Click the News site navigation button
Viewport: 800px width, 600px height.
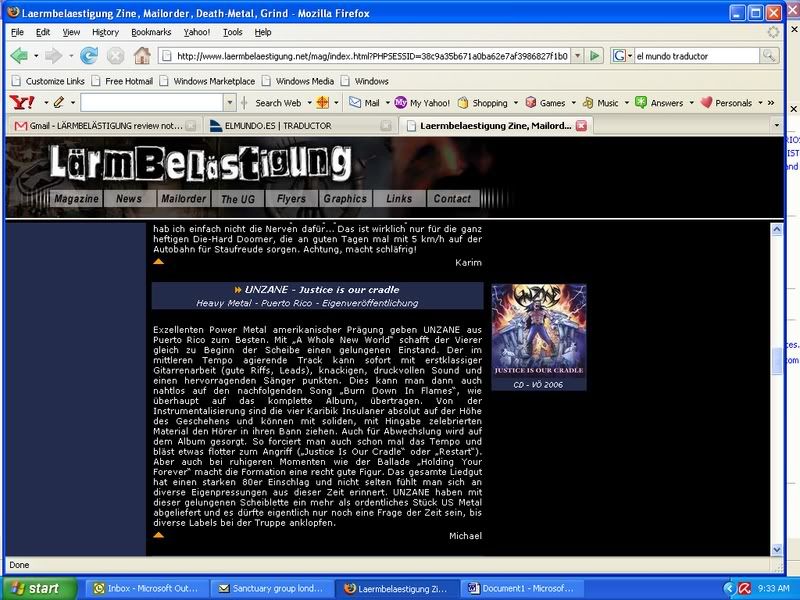(129, 198)
